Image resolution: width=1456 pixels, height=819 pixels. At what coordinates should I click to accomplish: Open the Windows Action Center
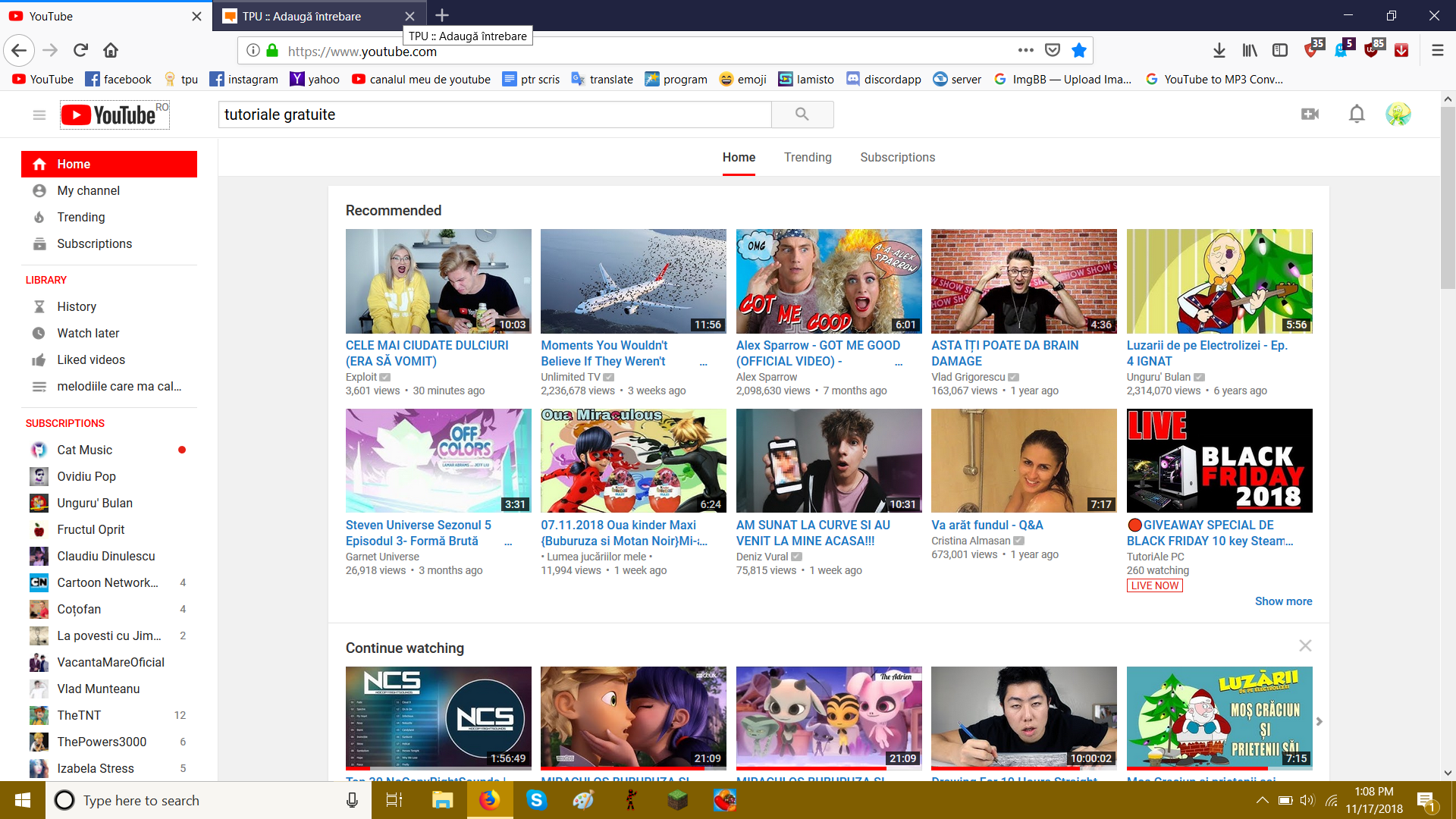tap(1426, 801)
